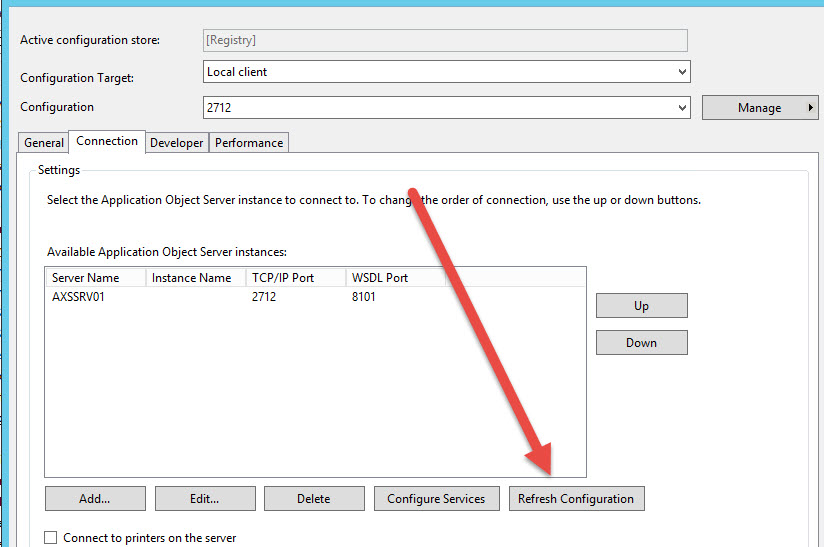Image resolution: width=824 pixels, height=547 pixels.
Task: Switch to the General tab
Action: (44, 143)
